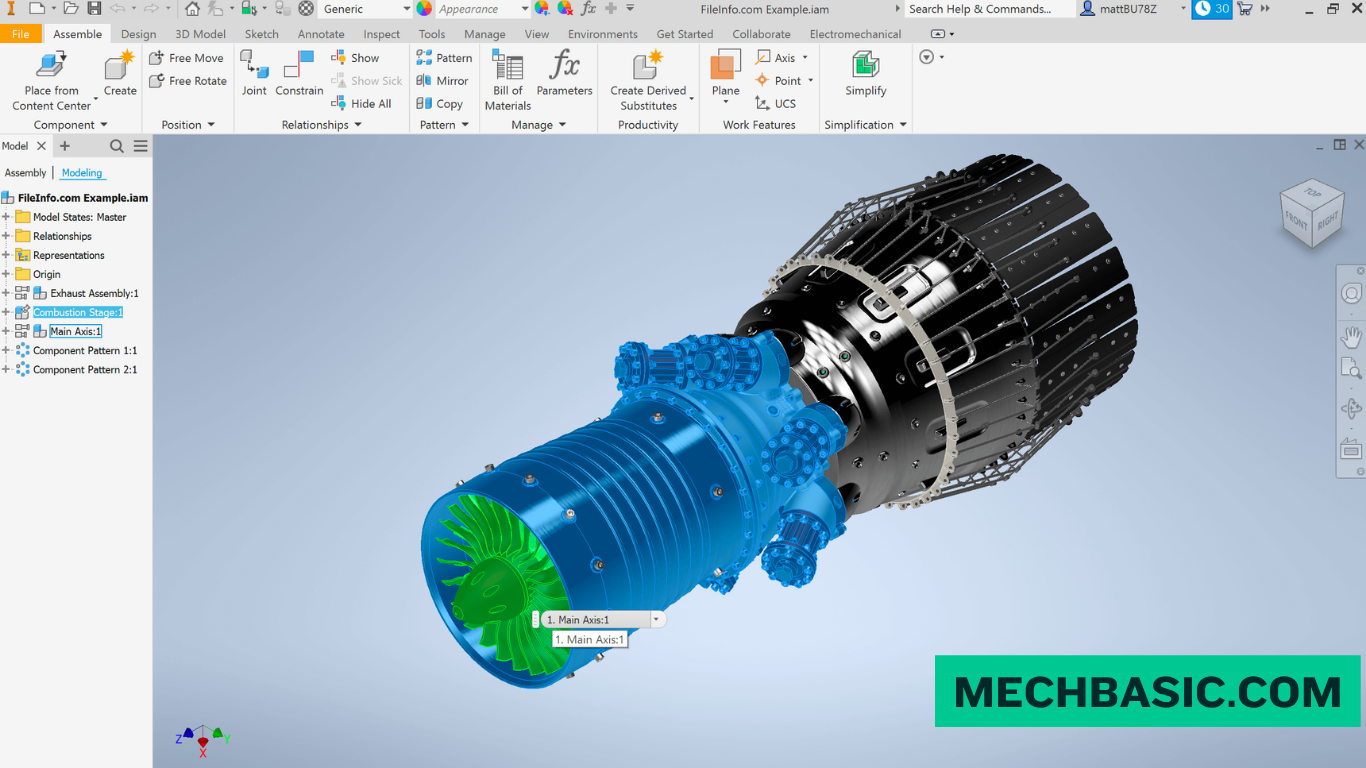Open the Bill of Materials
Image resolution: width=1366 pixels, height=768 pixels.
coord(508,82)
